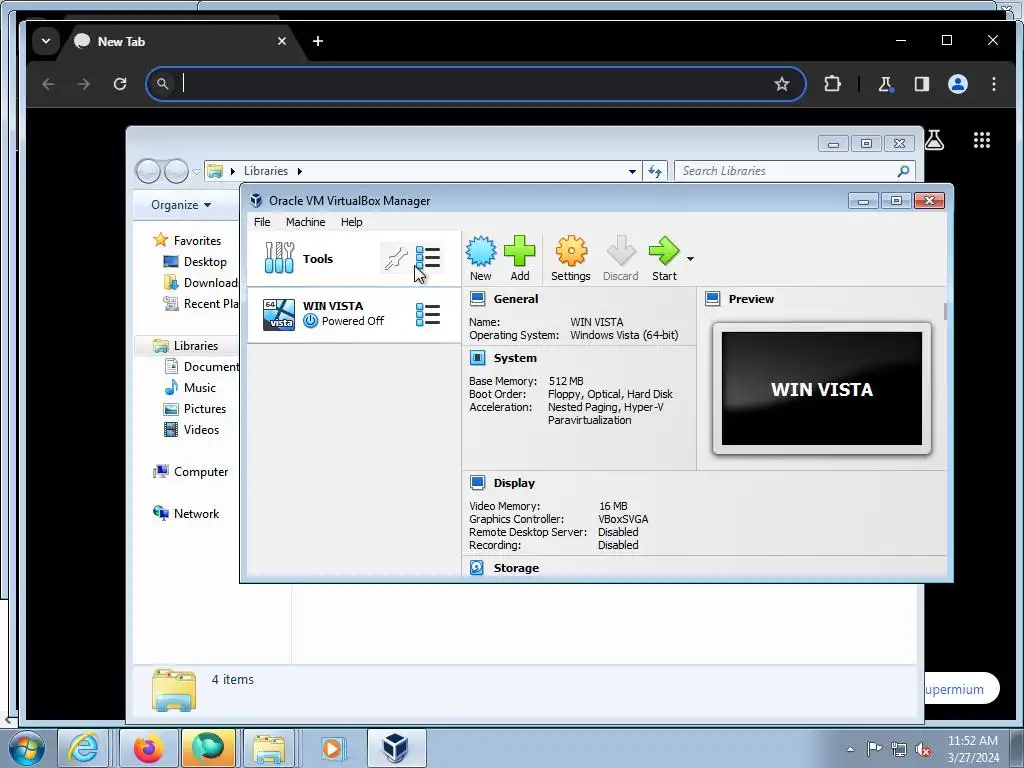
Task: Toggle the browser side panel icon
Action: (x=921, y=84)
